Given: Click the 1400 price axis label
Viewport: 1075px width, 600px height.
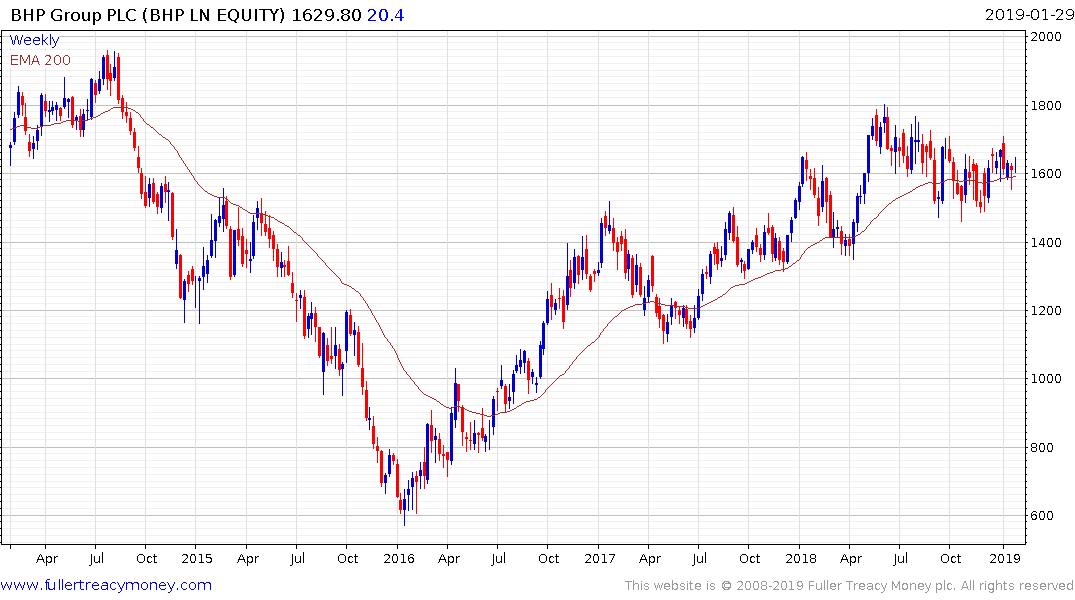Looking at the screenshot, I should [1048, 243].
